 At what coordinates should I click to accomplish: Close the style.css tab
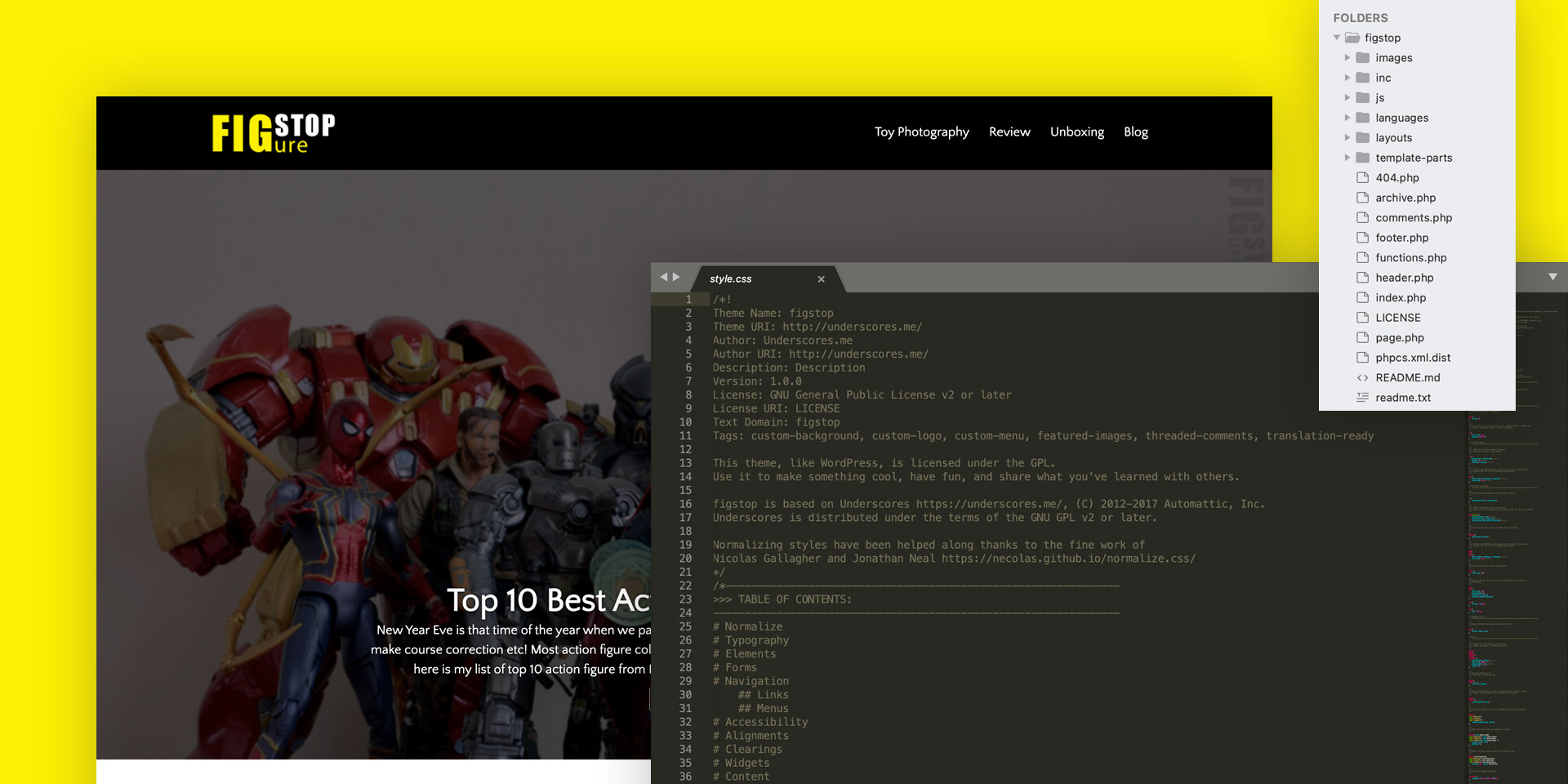pos(821,278)
